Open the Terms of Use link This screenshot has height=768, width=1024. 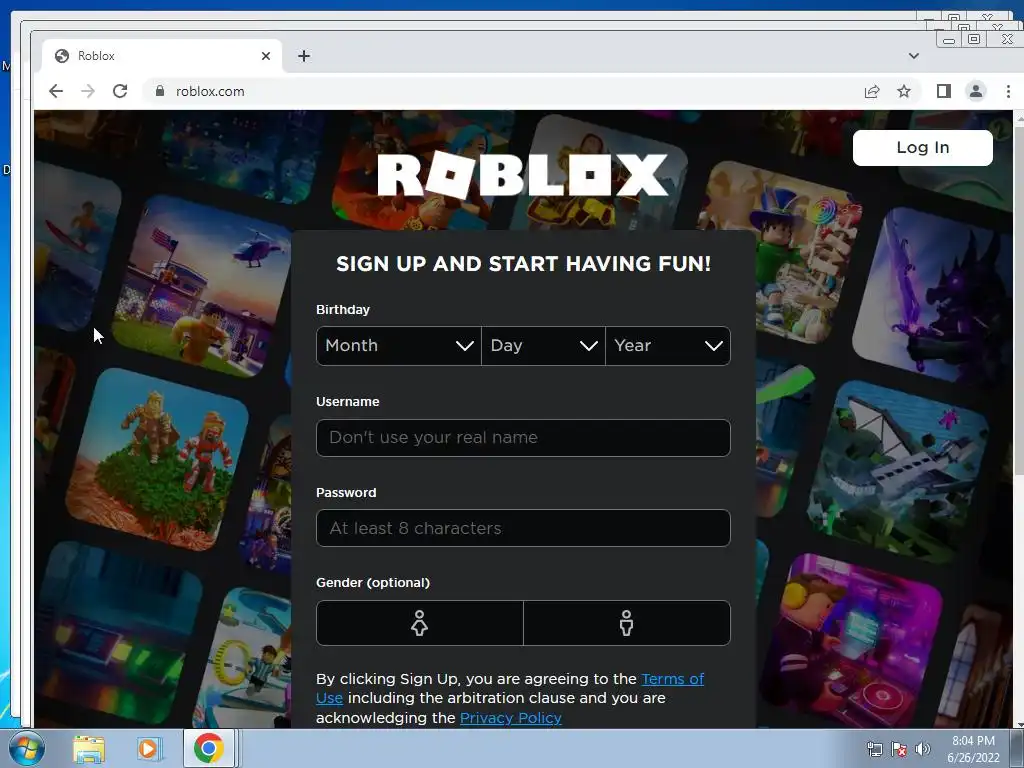tap(672, 679)
